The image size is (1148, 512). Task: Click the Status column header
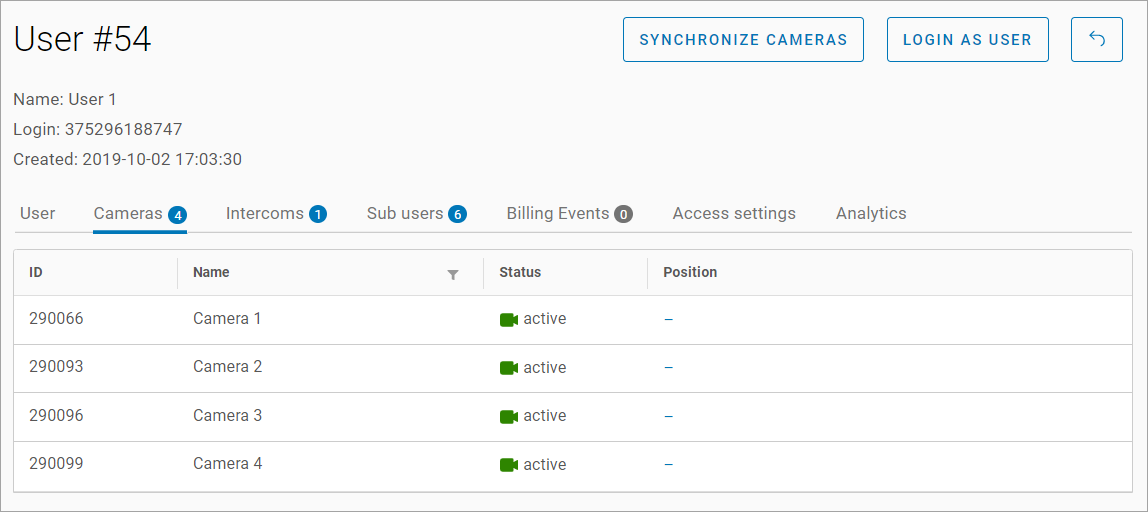tap(520, 272)
